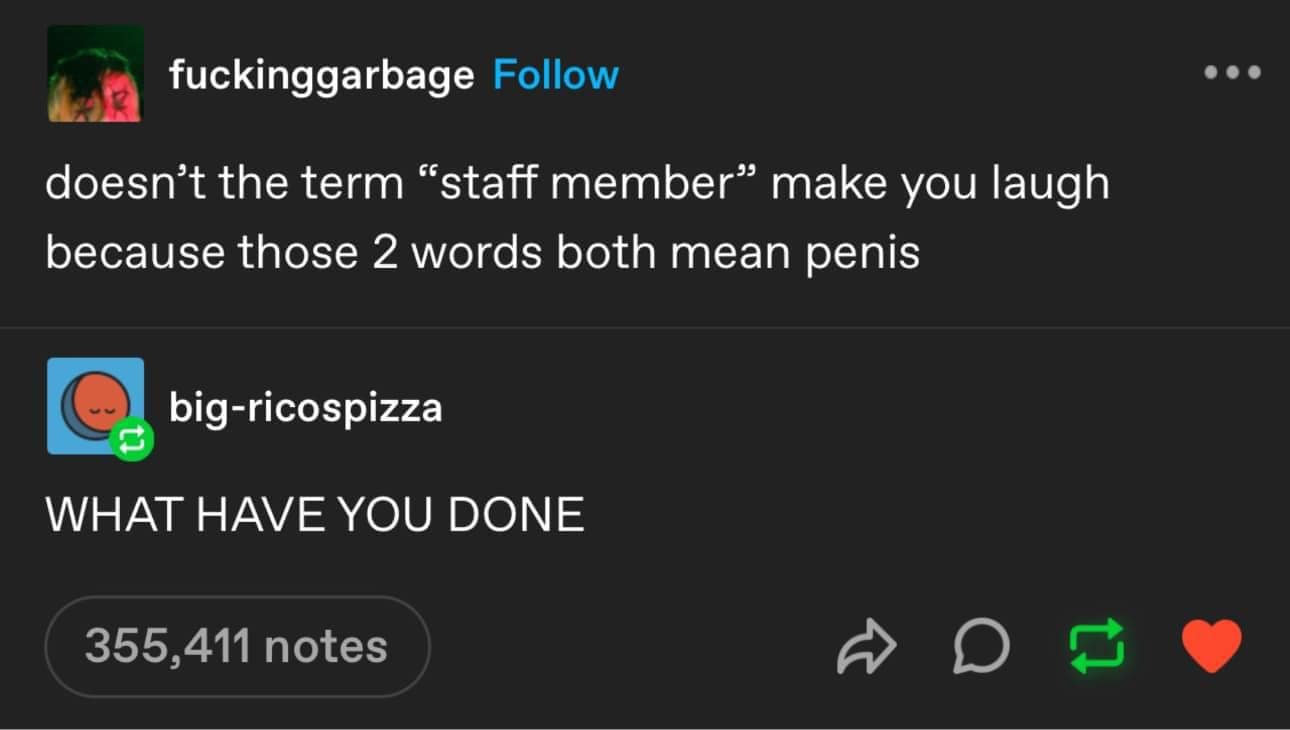Image resolution: width=1290 pixels, height=730 pixels.
Task: Click the "WHAT HAVE YOU DONE" reblog comment
Action: click(315, 514)
